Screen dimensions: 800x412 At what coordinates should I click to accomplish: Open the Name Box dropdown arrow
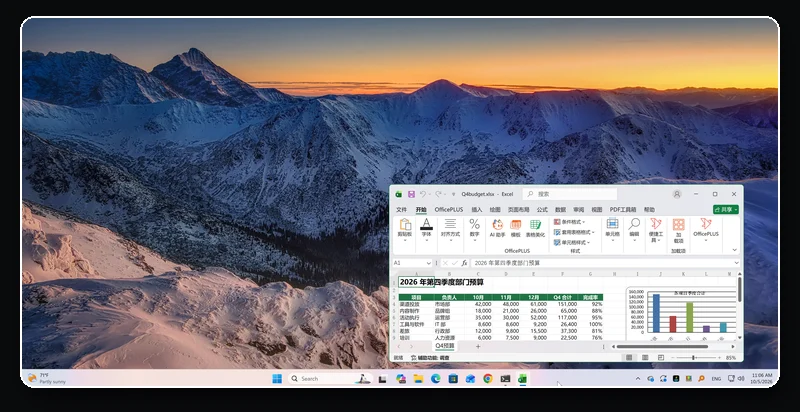[429, 263]
